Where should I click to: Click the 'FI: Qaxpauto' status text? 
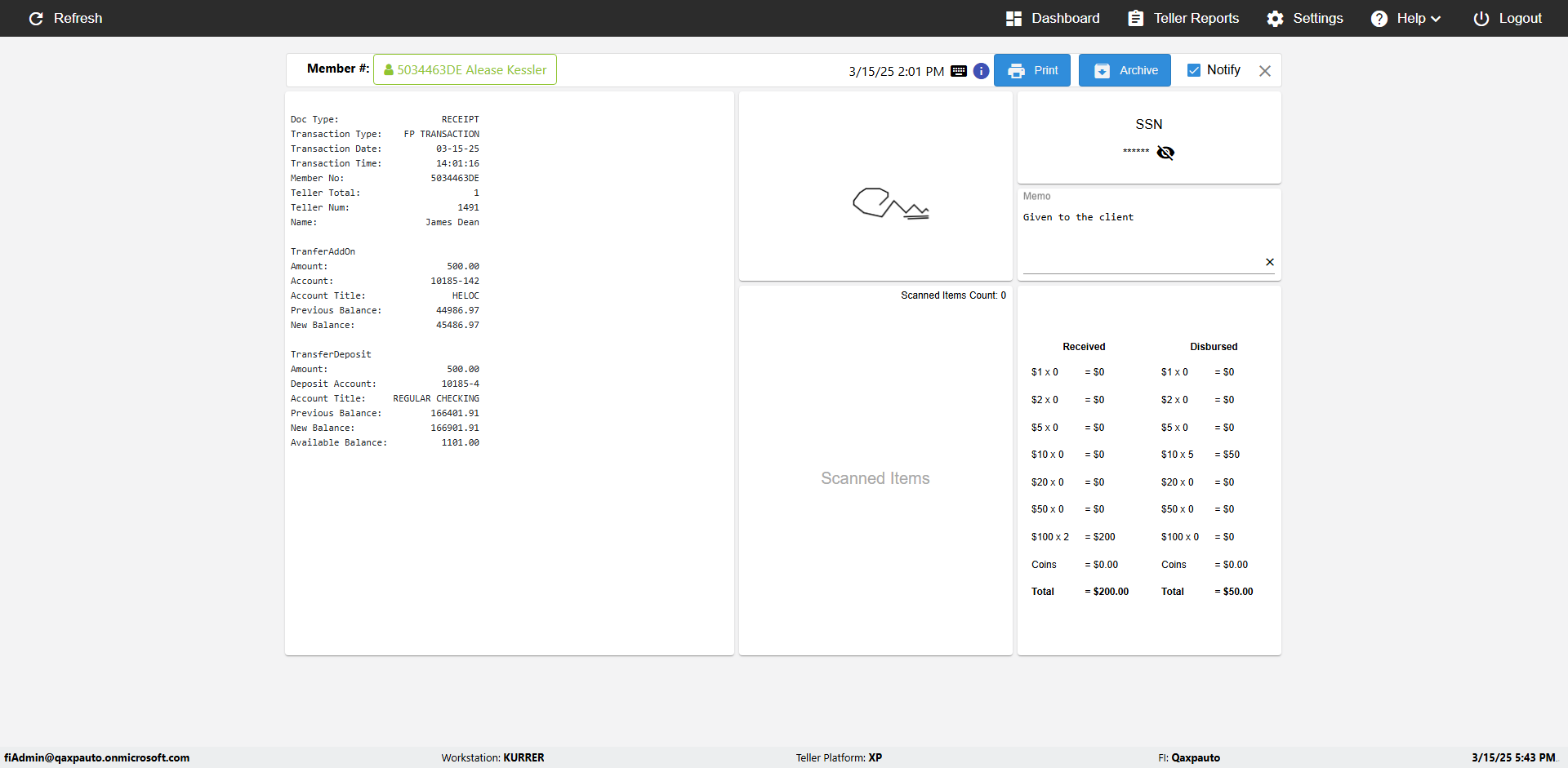pos(1189,757)
